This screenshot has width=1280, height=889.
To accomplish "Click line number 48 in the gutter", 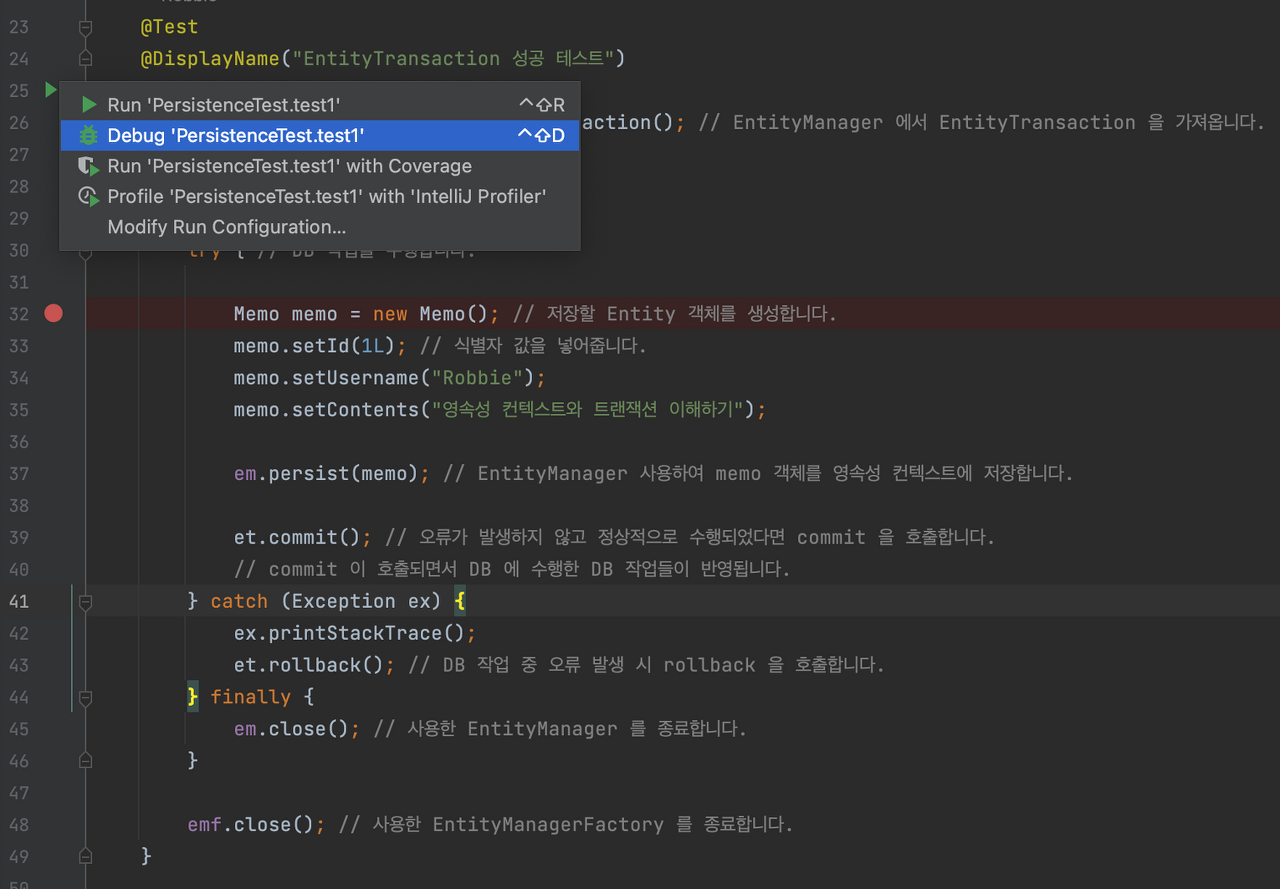I will 20,825.
